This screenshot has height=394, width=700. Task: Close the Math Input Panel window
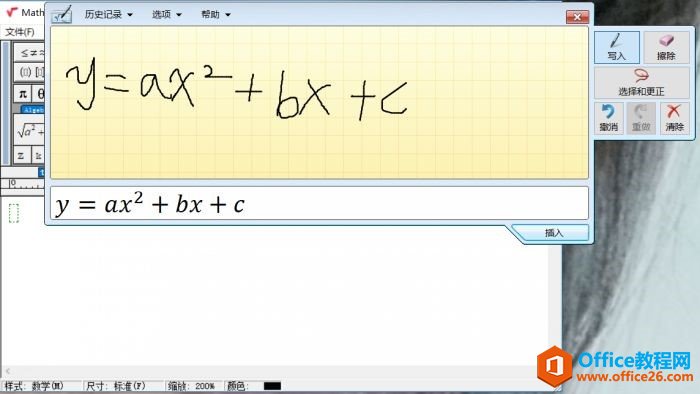pyautogui.click(x=577, y=17)
